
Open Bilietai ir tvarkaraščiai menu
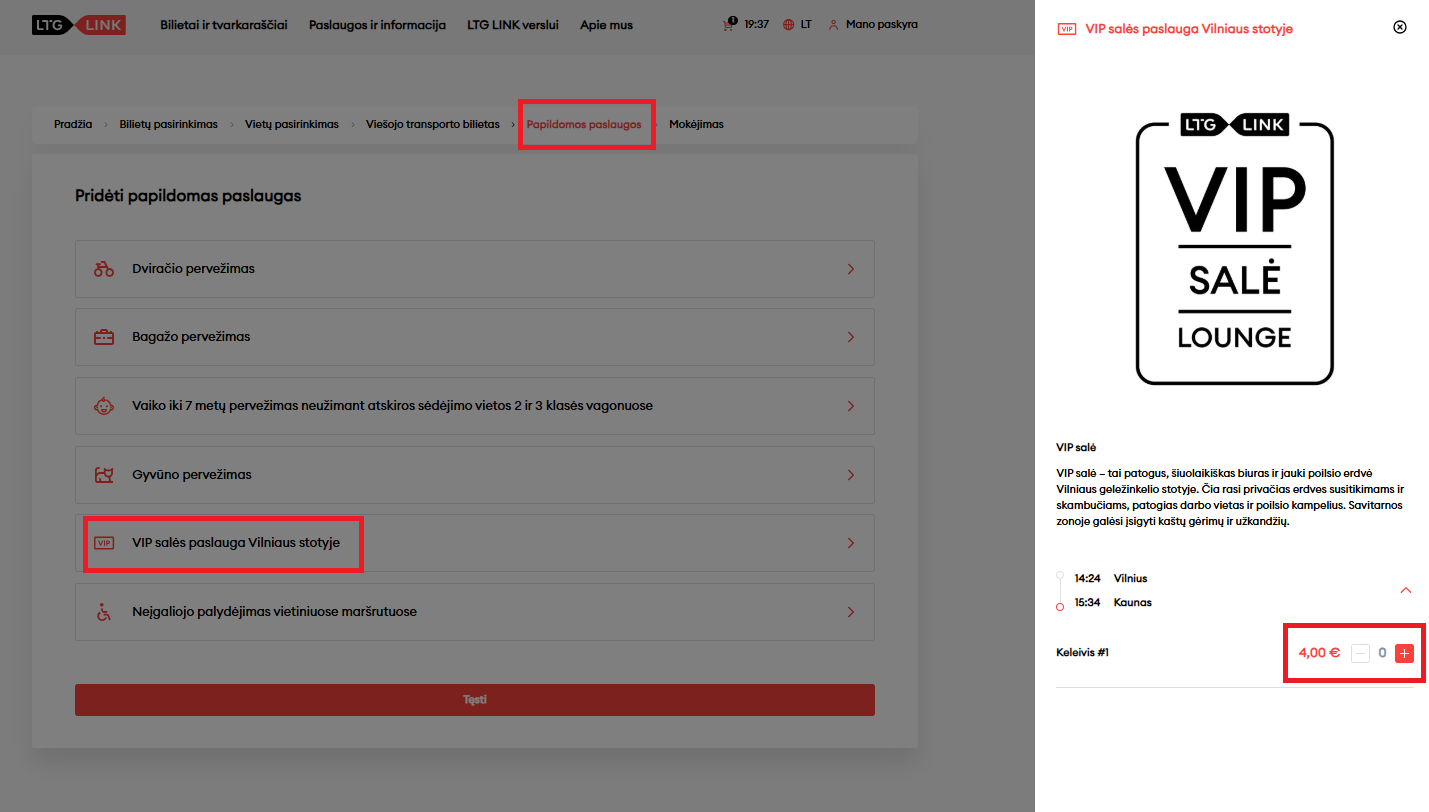(x=223, y=25)
